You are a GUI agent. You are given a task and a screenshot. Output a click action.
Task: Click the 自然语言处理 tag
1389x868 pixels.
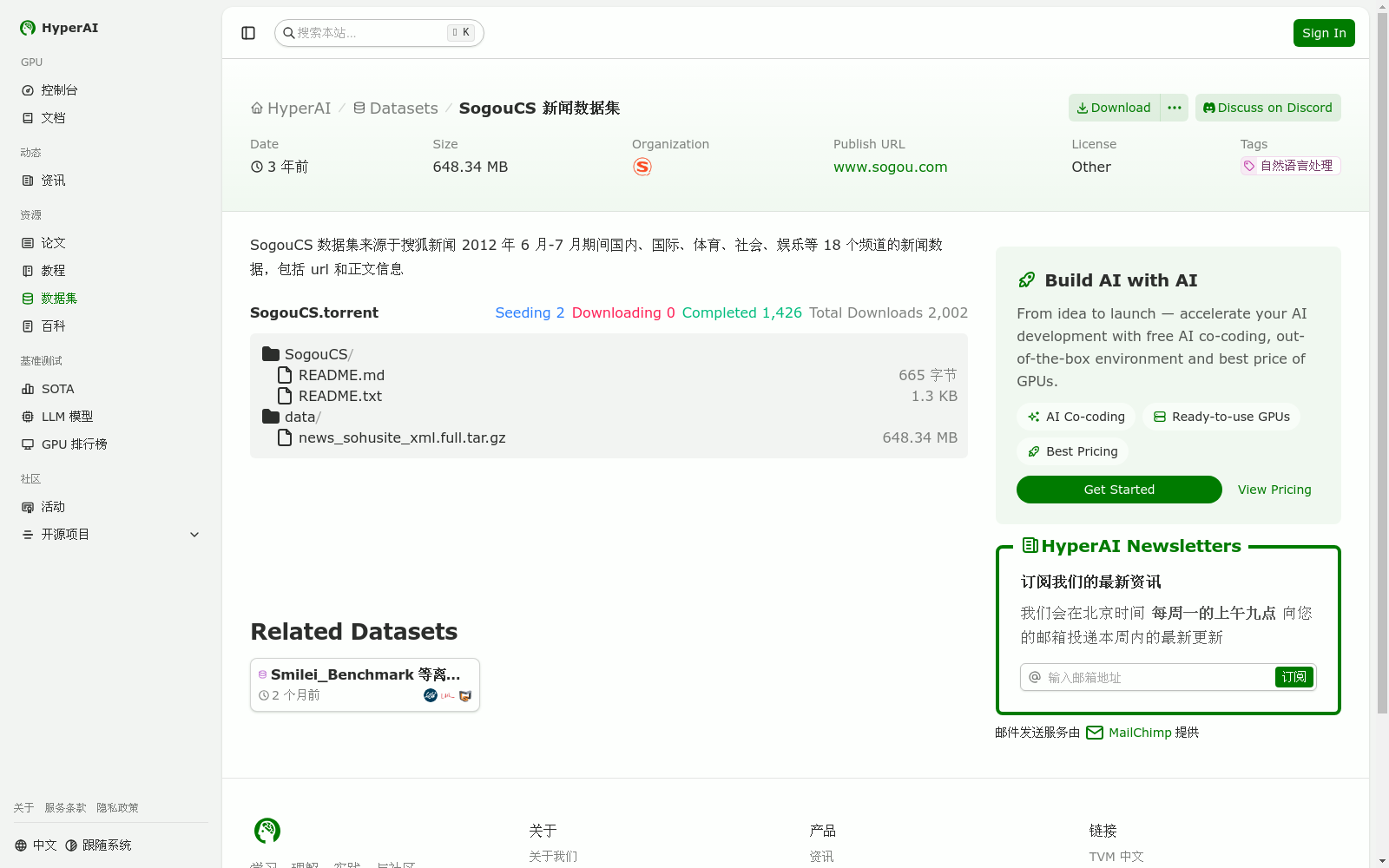pos(1290,166)
